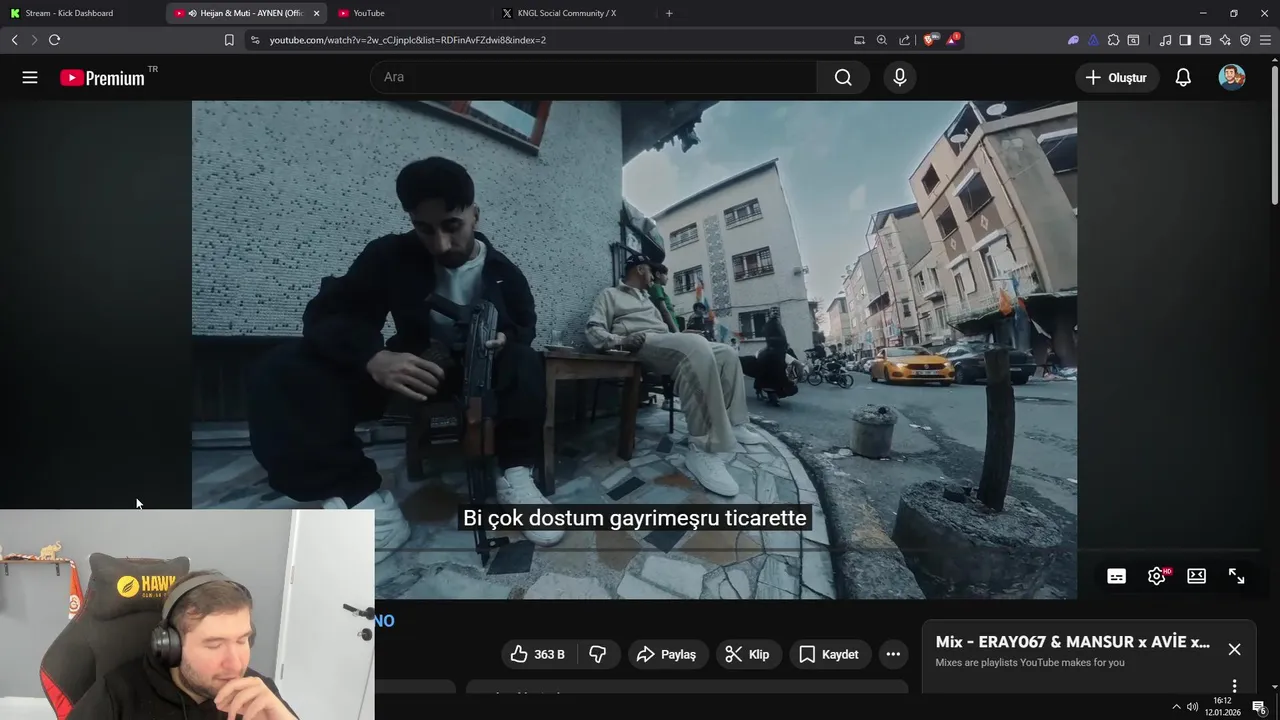Image resolution: width=1280 pixels, height=720 pixels.
Task: Open the system volume control
Action: point(1192,707)
